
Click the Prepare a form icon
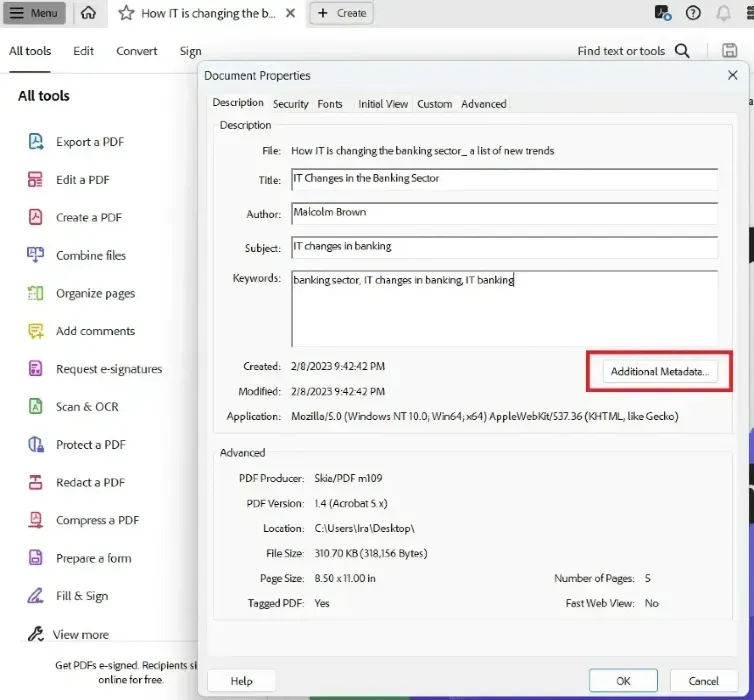[35, 558]
